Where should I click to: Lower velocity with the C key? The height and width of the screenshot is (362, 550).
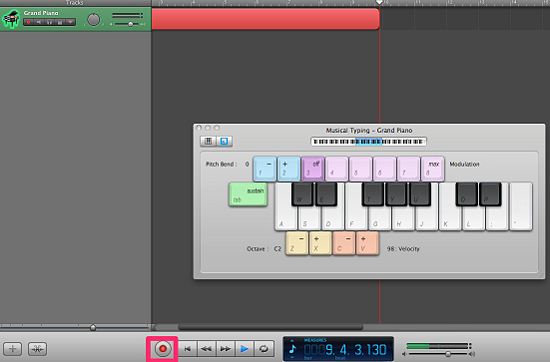344,243
